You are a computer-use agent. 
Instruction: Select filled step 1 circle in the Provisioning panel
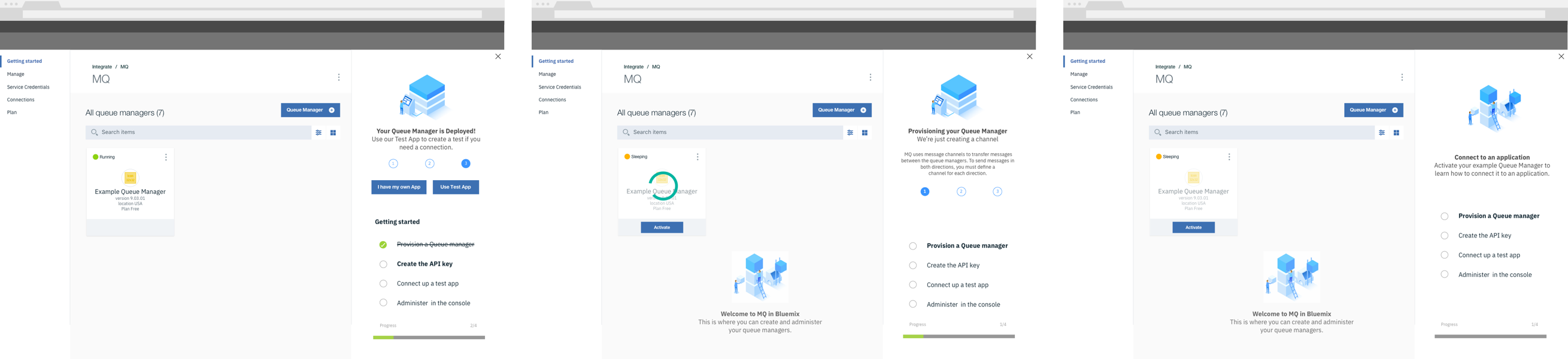point(924,191)
